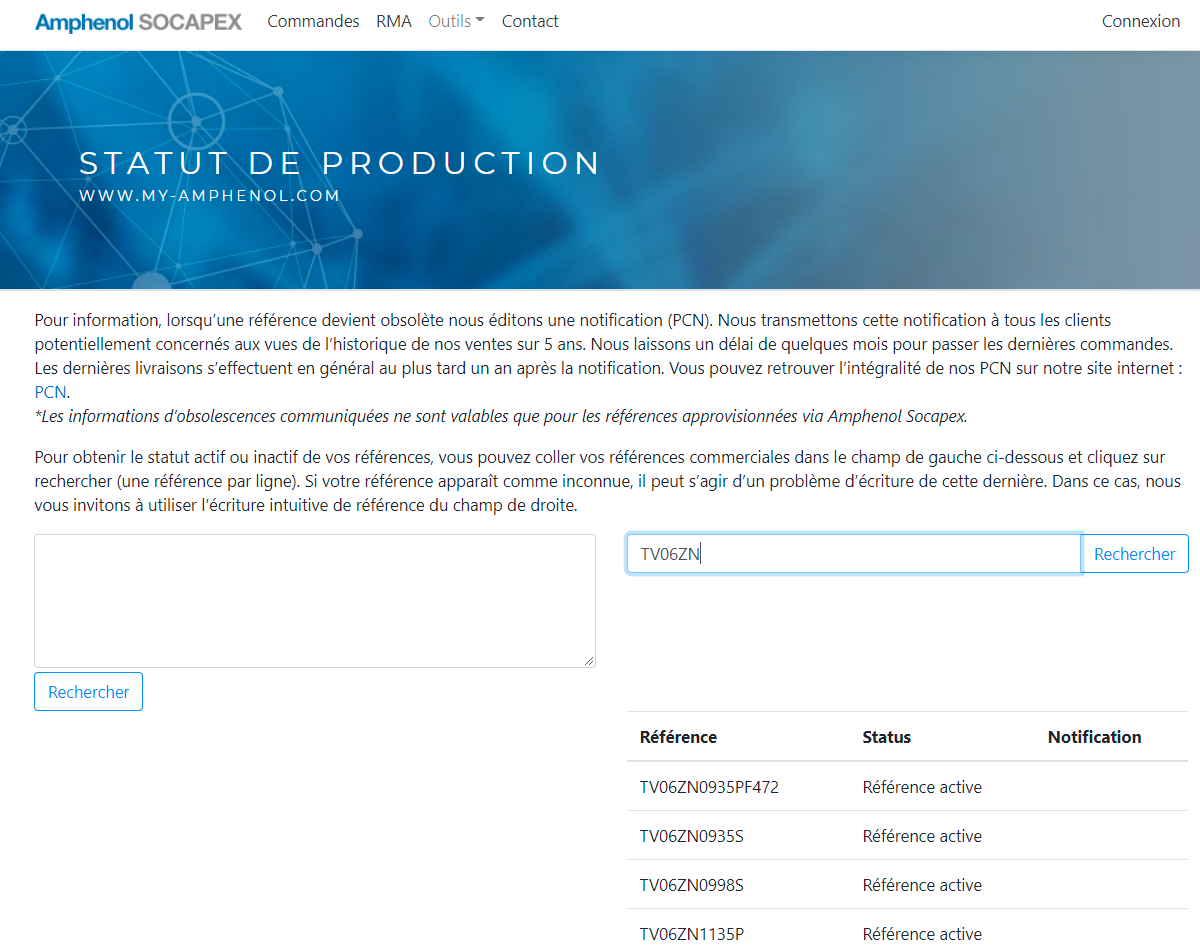Select the Référence column header
The width and height of the screenshot is (1200, 952).
coord(678,737)
